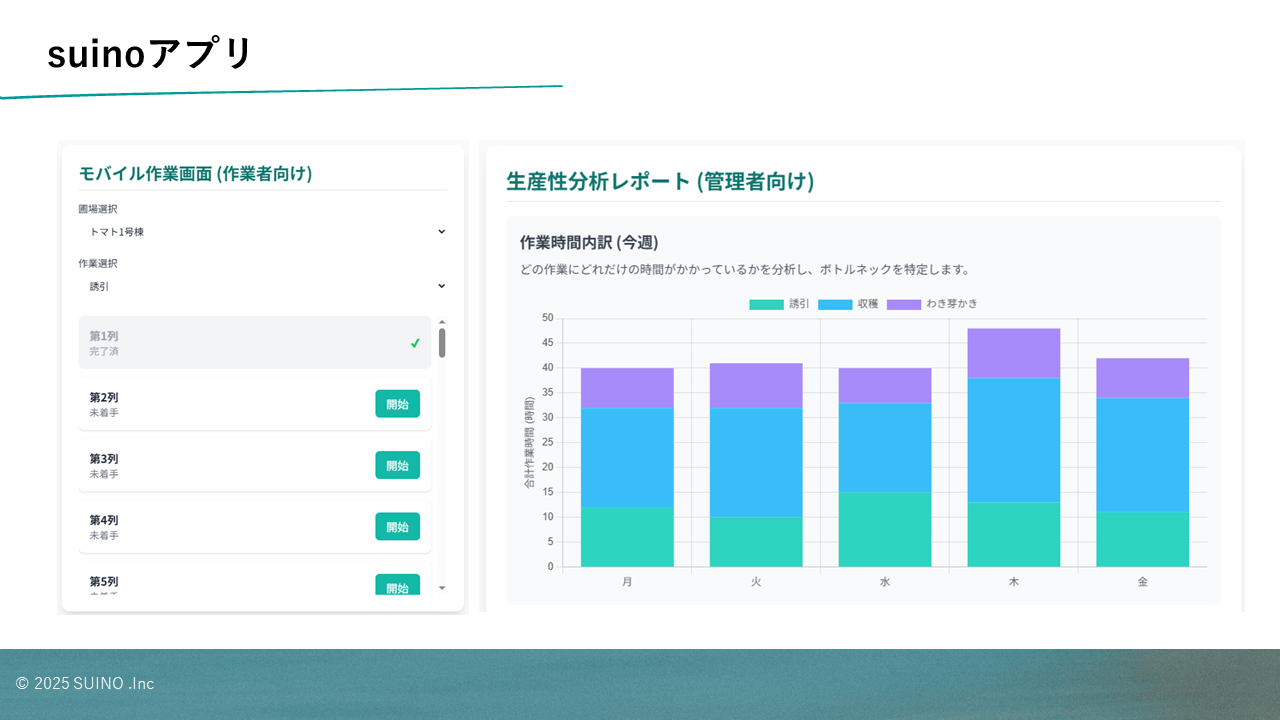This screenshot has width=1280, height=720.
Task: Click the green 誘引 segment for 月
Action: pyautogui.click(x=627, y=537)
